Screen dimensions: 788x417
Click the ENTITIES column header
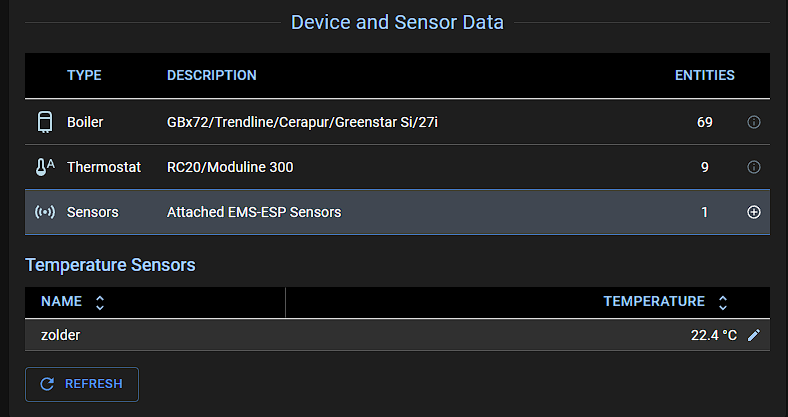click(704, 75)
